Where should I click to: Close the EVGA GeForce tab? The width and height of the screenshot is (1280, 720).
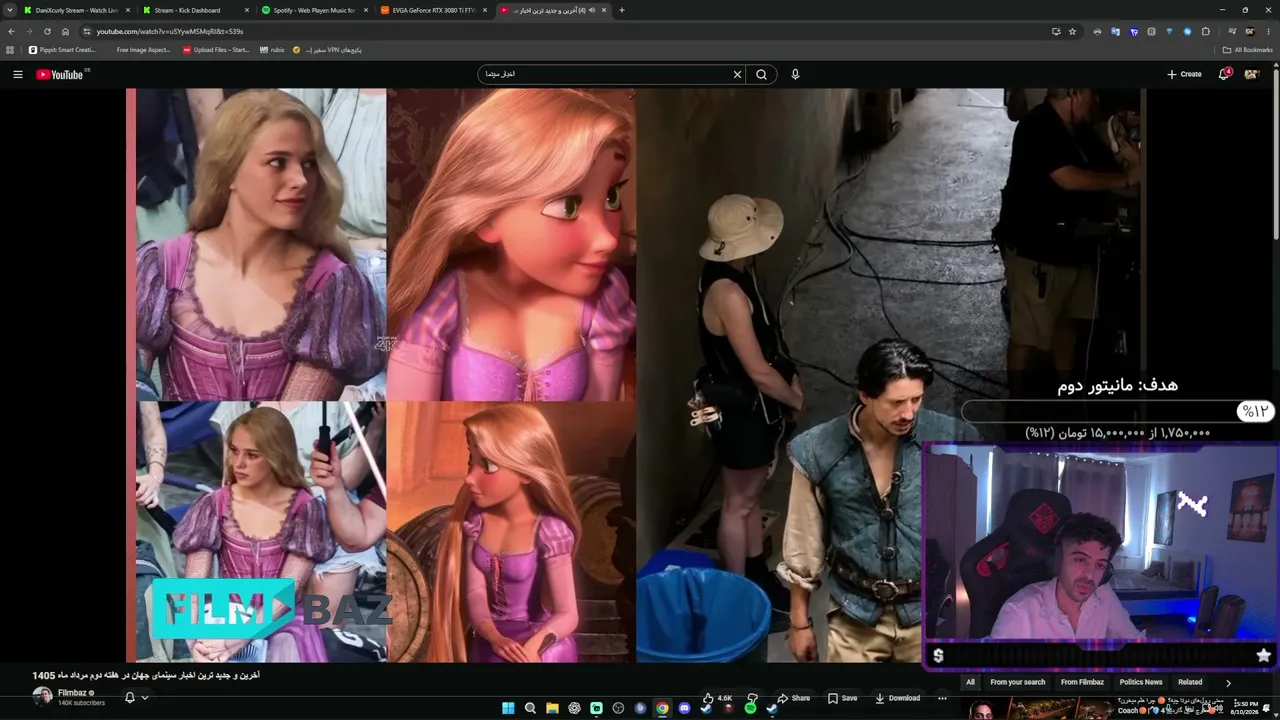[485, 10]
